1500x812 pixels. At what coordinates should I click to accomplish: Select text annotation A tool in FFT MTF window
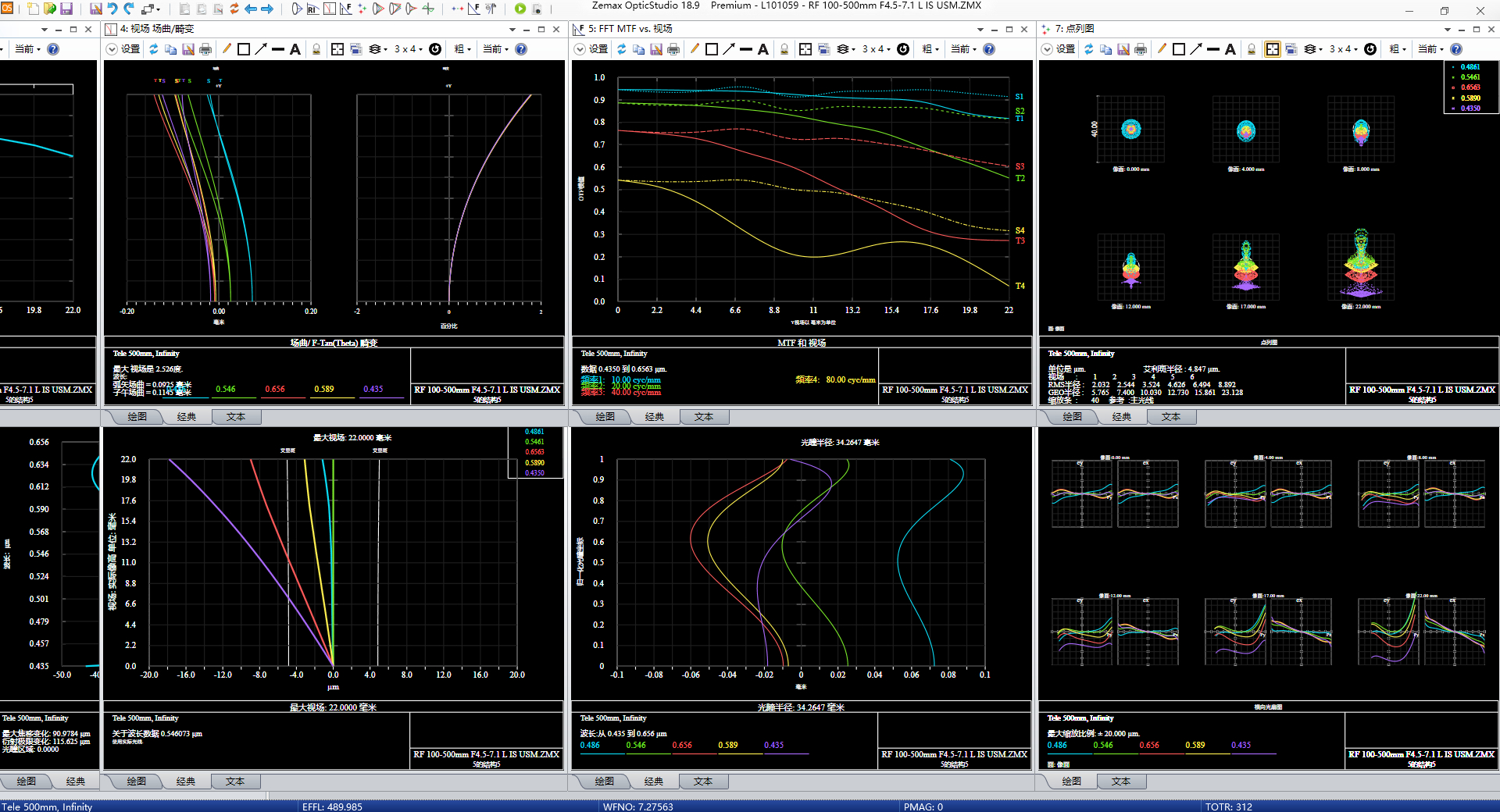[x=763, y=49]
